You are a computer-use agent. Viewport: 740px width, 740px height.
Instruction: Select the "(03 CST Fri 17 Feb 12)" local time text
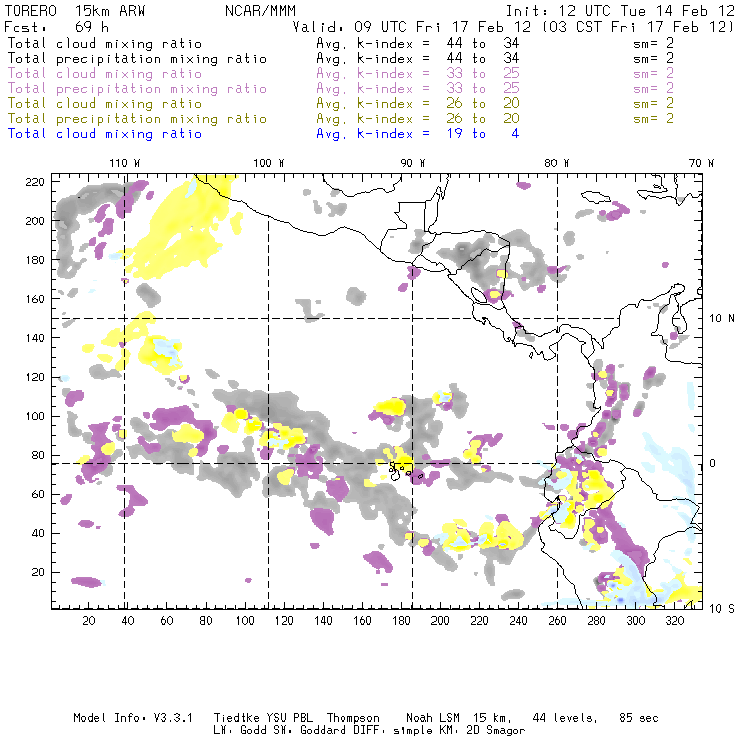coord(638,26)
